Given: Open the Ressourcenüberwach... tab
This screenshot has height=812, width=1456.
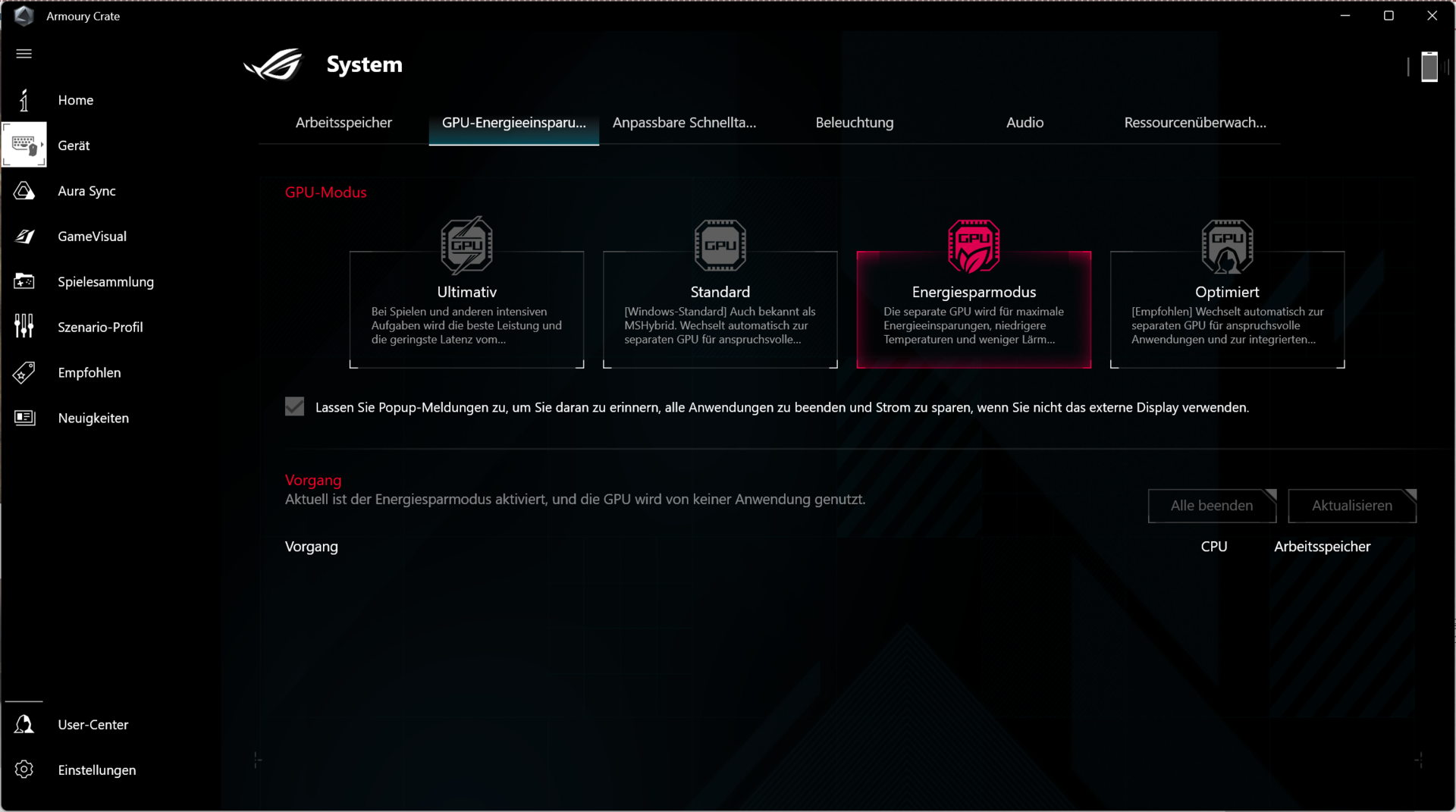Looking at the screenshot, I should point(1195,123).
